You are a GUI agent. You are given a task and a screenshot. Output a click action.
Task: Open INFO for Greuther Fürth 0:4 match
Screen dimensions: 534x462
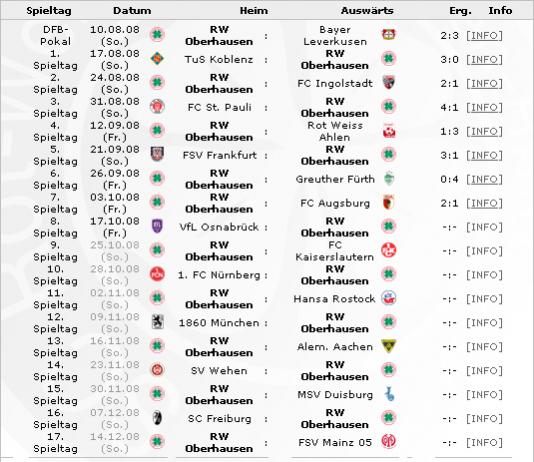pos(484,179)
